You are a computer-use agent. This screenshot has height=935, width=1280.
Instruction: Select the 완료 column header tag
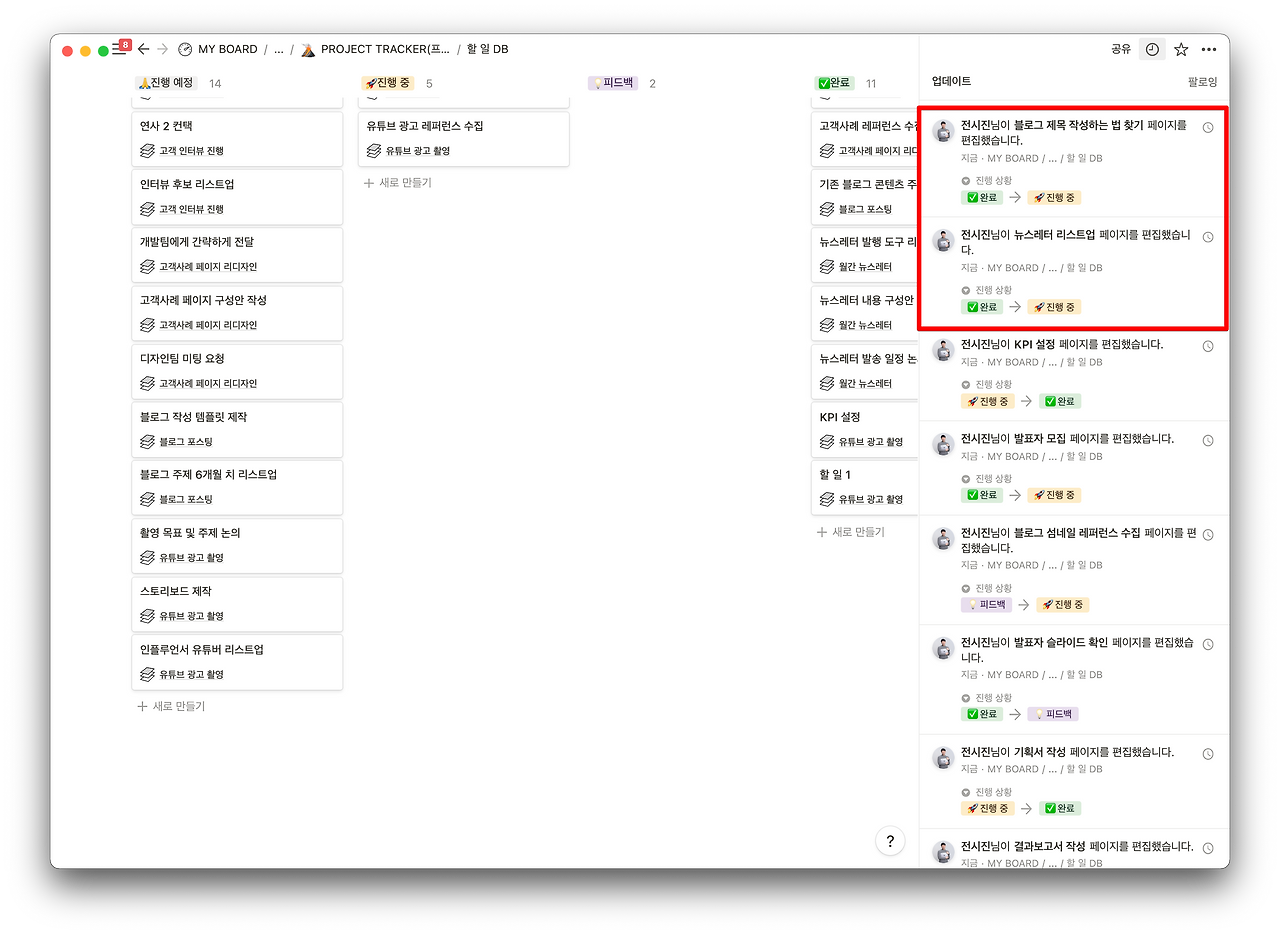coord(835,83)
